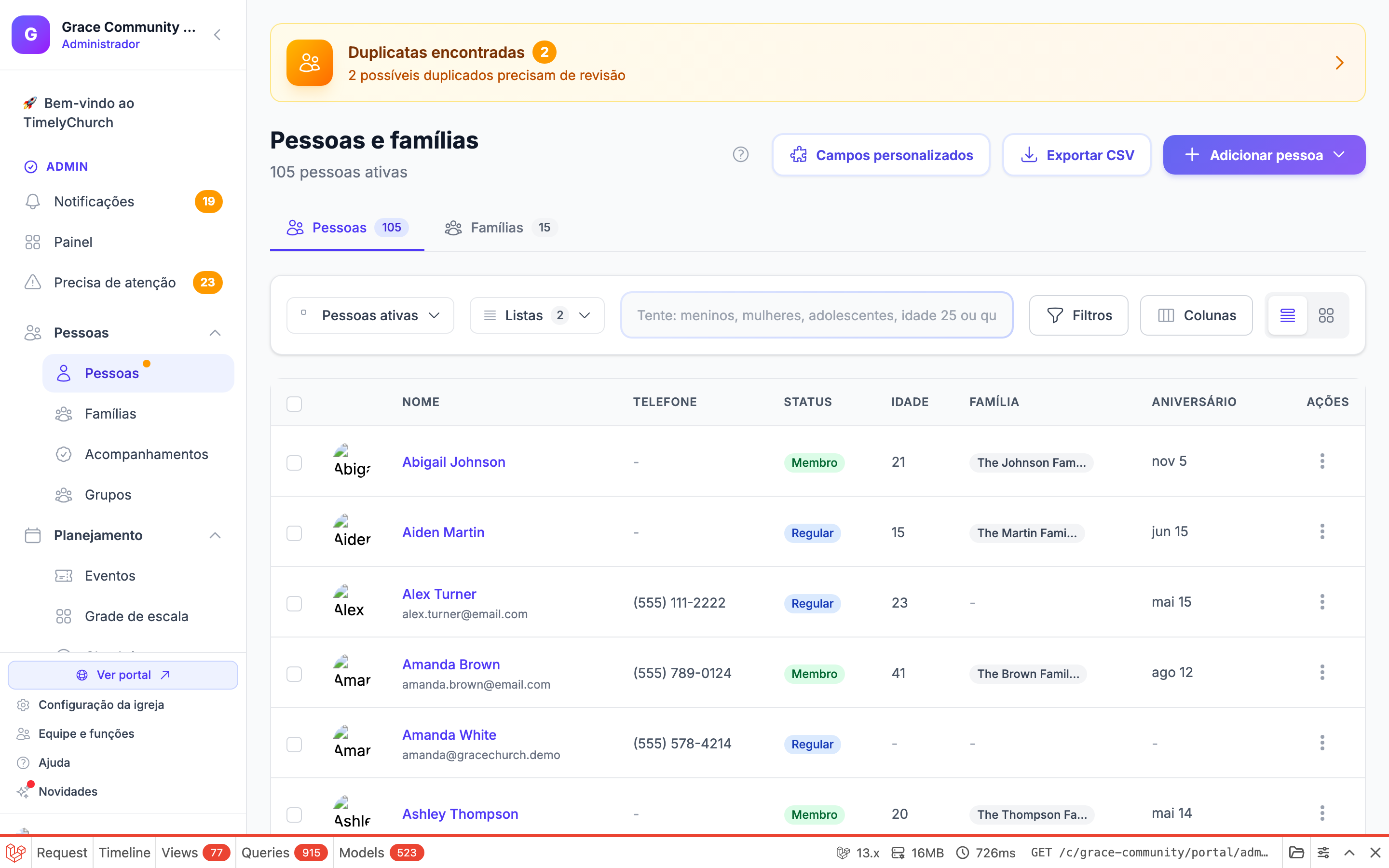Open the debugbar Timeline tab

[x=124, y=853]
